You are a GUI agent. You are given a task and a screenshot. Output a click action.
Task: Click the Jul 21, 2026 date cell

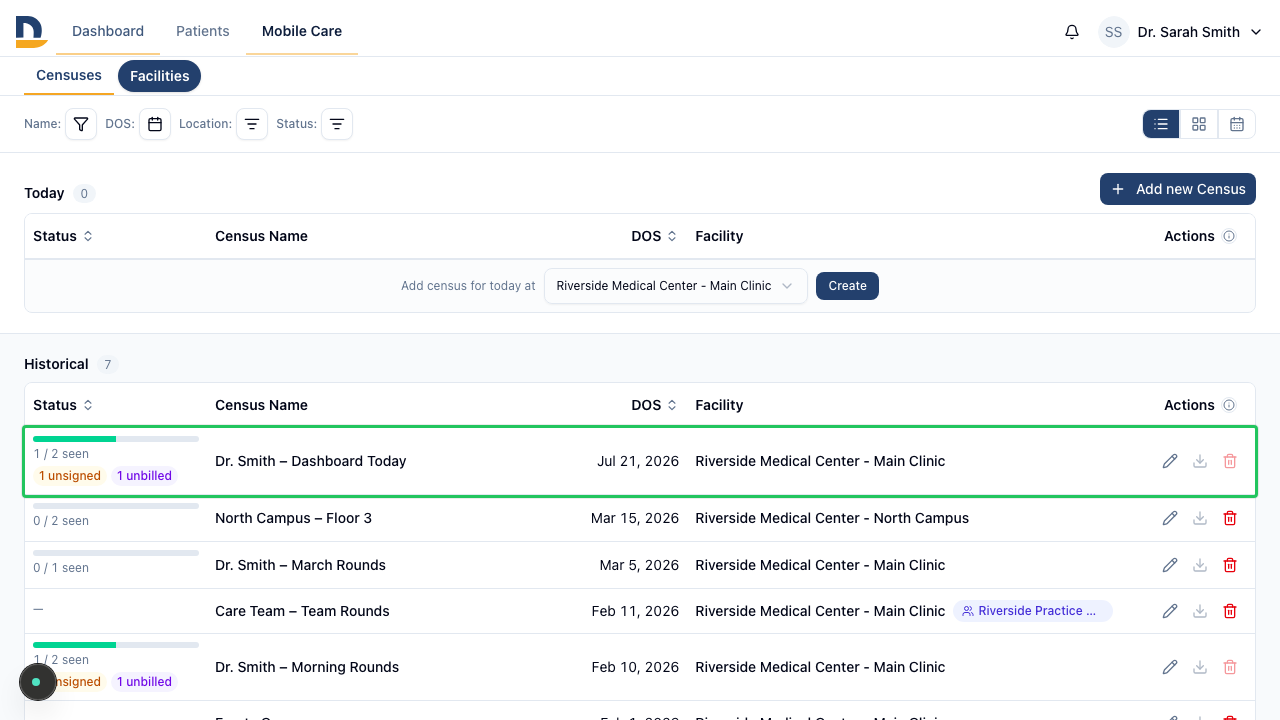(638, 461)
